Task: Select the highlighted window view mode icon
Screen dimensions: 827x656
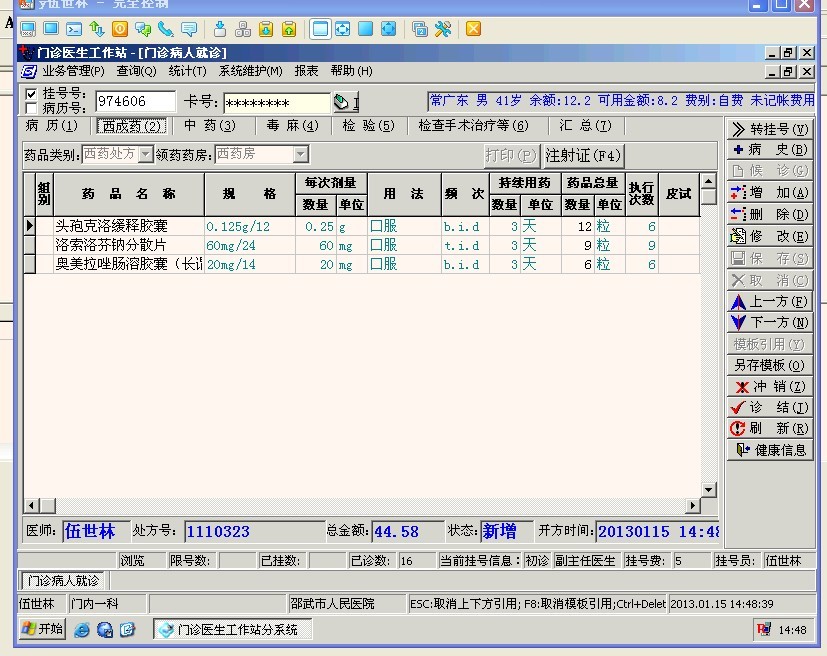Action: (x=320, y=29)
